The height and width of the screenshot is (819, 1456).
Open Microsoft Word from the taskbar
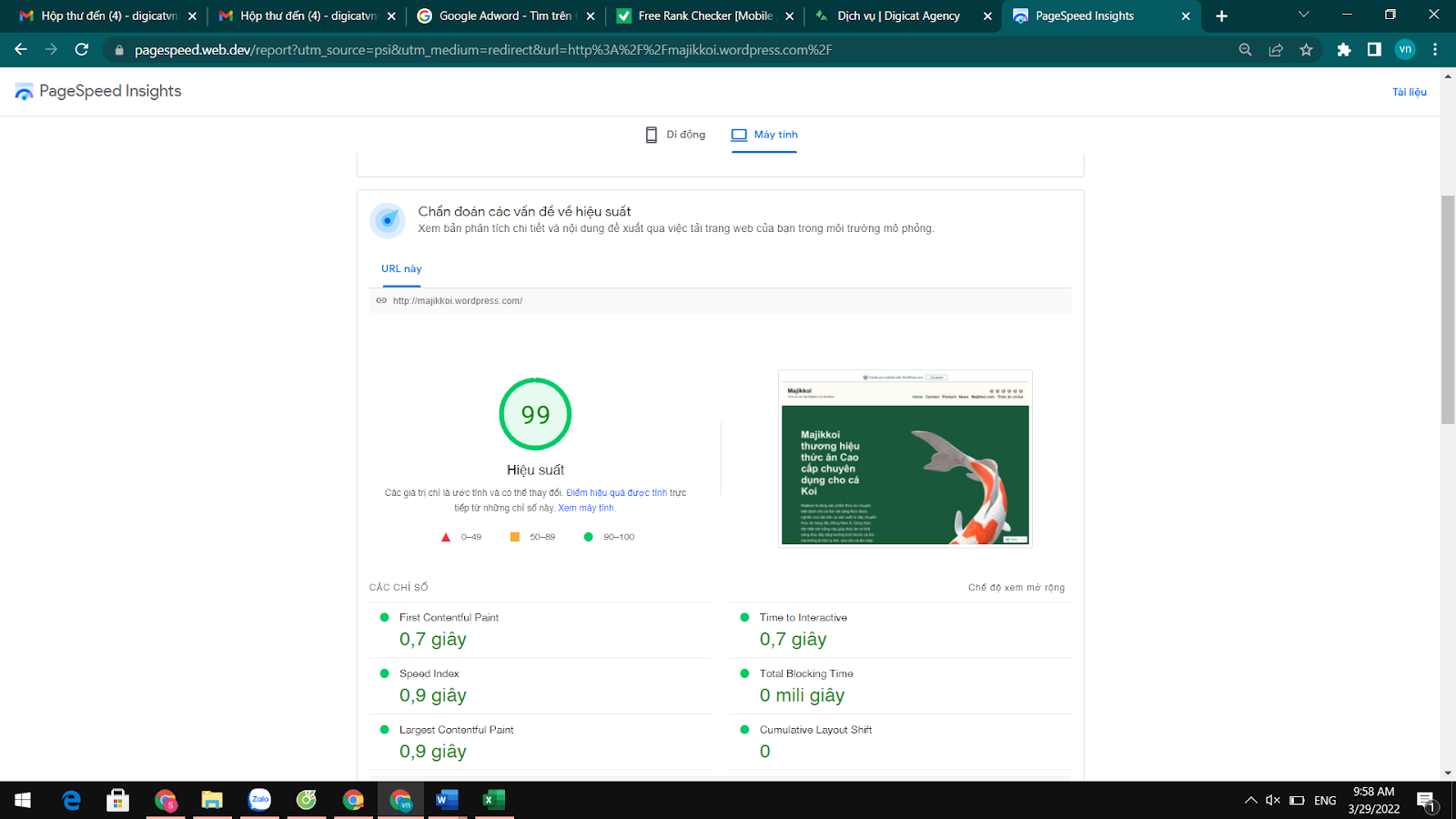[447, 800]
